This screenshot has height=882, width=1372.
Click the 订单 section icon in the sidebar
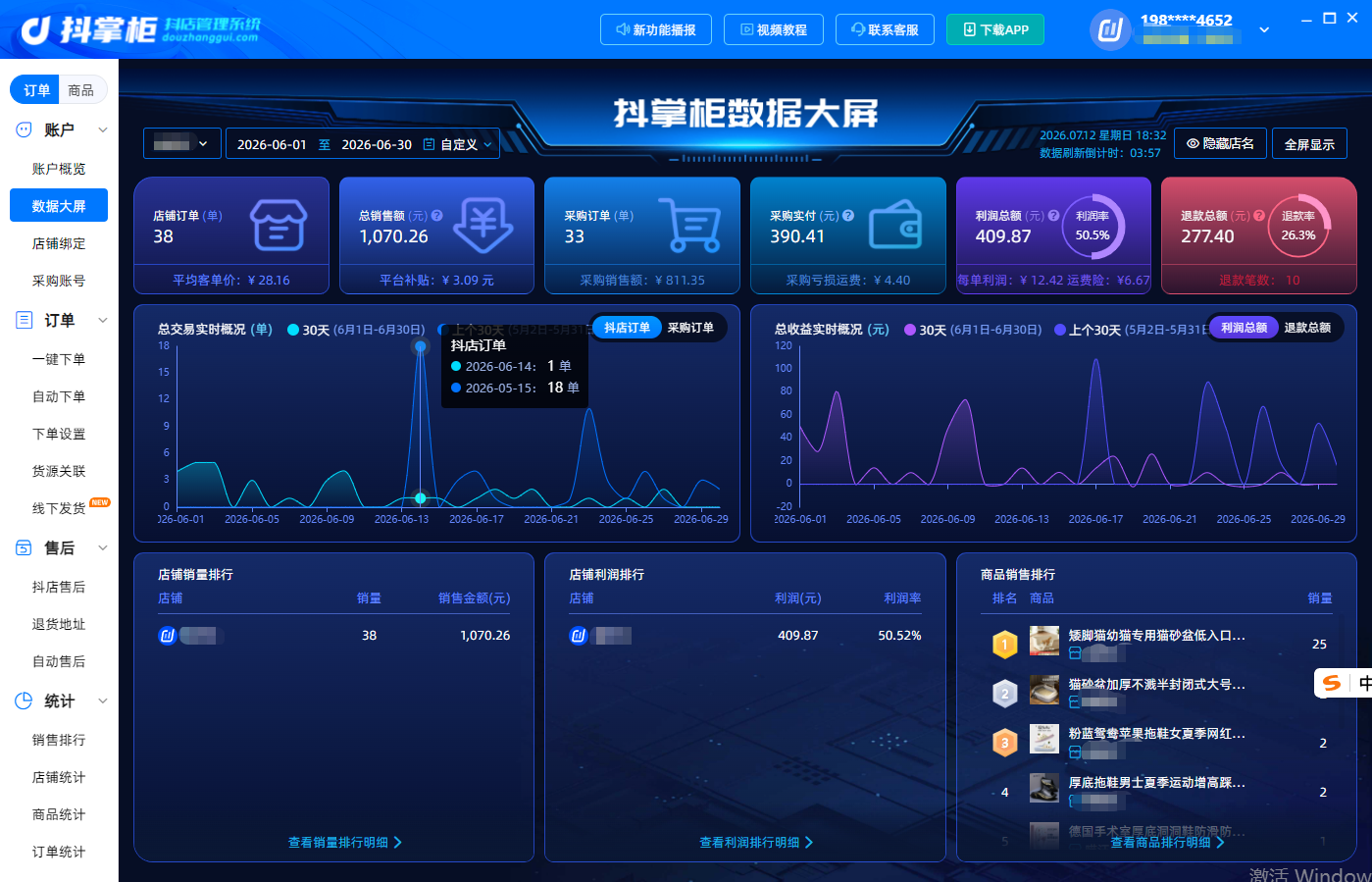click(x=25, y=320)
